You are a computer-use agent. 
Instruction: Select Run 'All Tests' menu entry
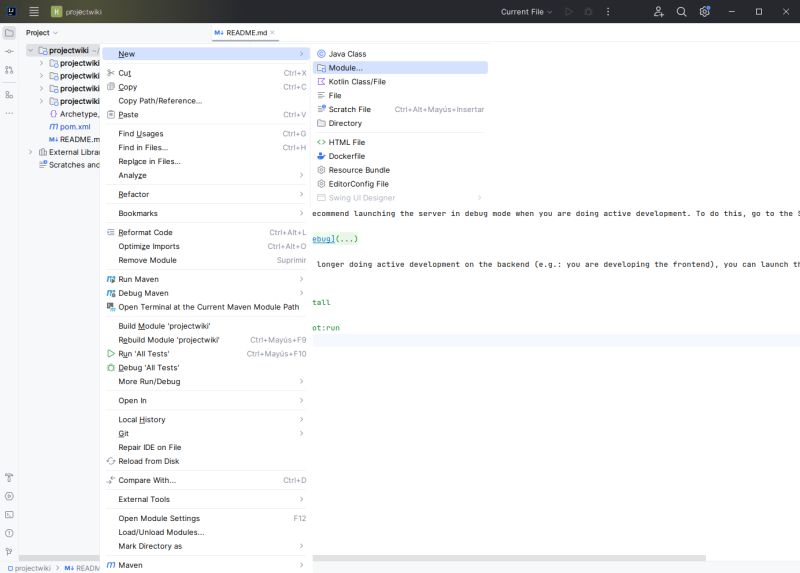pos(206,354)
